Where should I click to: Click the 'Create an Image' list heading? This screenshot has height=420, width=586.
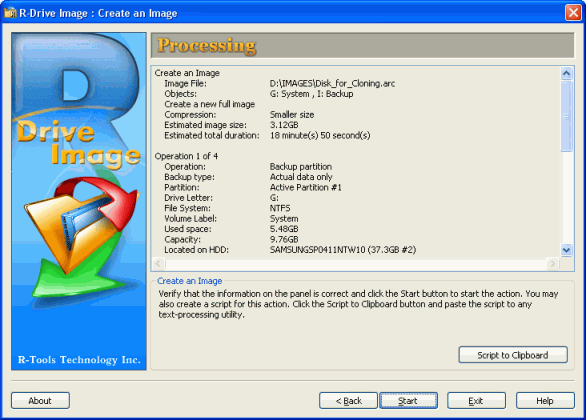click(x=187, y=73)
